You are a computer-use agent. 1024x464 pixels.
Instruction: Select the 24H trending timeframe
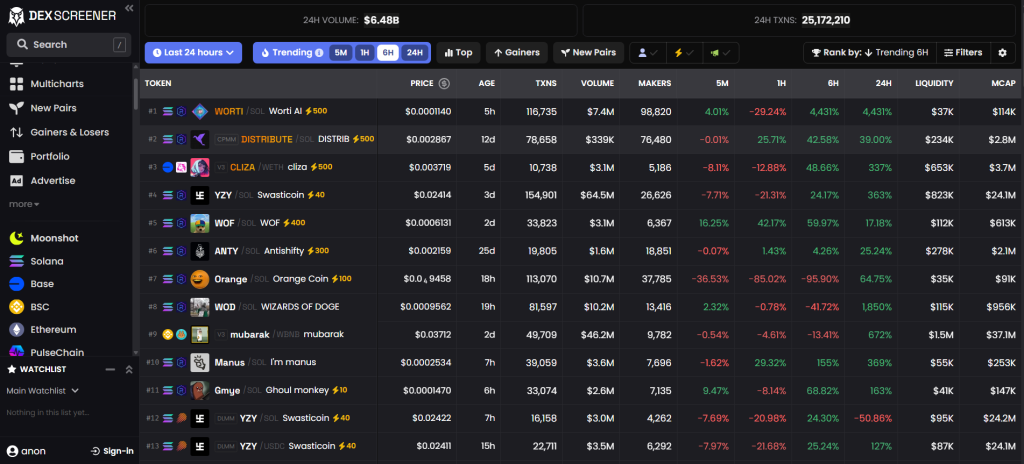[414, 53]
